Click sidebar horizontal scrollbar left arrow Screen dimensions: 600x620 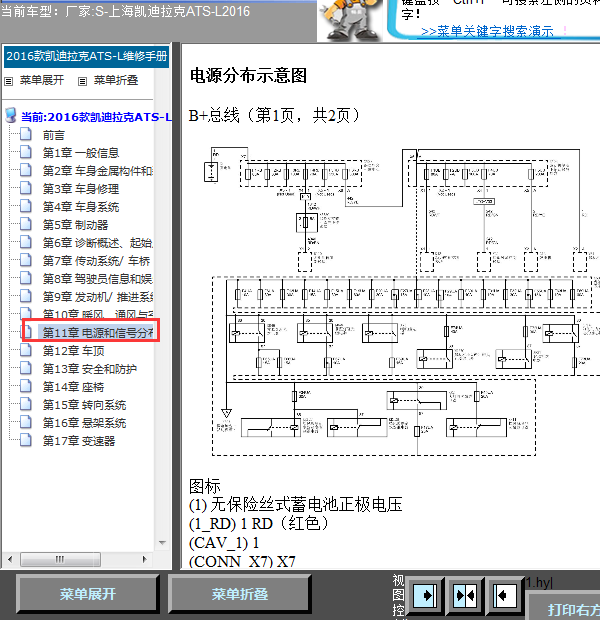point(10,559)
